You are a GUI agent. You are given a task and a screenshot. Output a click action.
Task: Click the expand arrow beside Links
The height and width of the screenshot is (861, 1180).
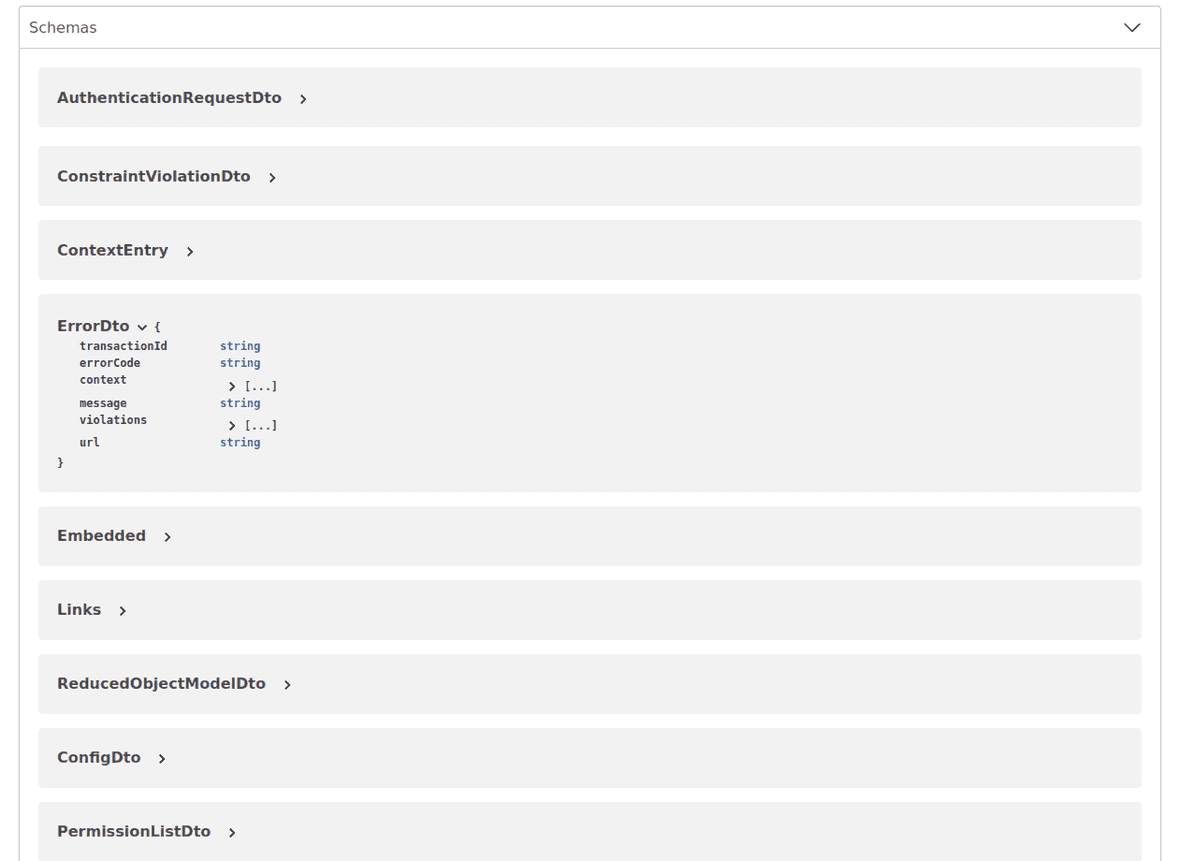122,610
